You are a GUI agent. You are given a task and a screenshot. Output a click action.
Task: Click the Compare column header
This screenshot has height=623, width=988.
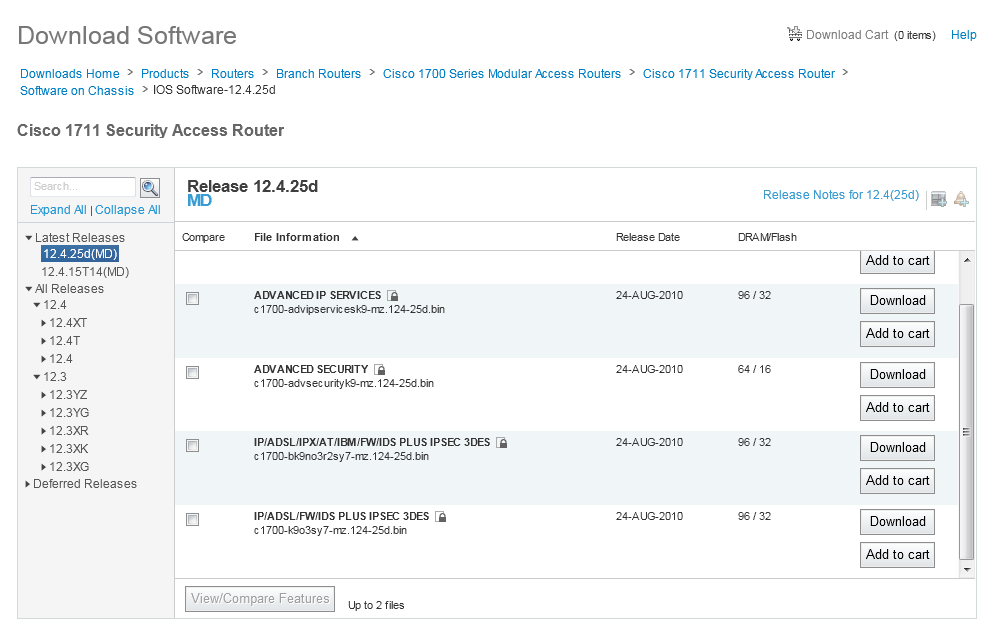(x=204, y=237)
